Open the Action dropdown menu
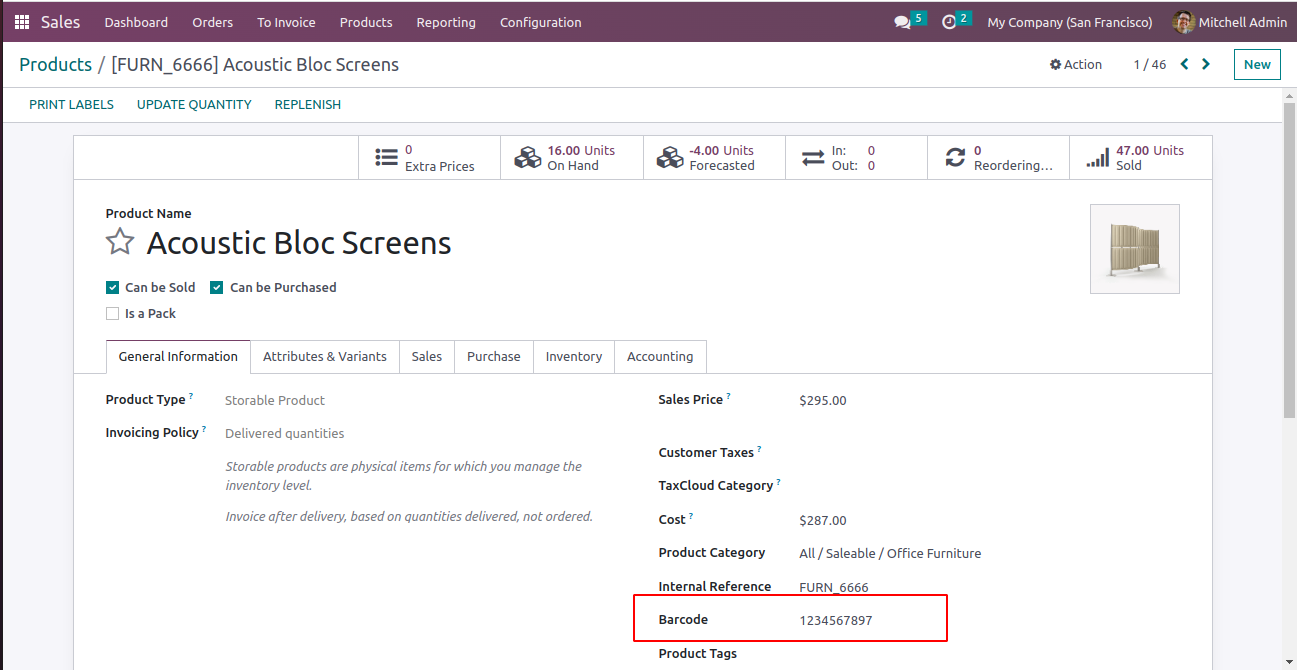This screenshot has width=1297, height=670. [1076, 64]
